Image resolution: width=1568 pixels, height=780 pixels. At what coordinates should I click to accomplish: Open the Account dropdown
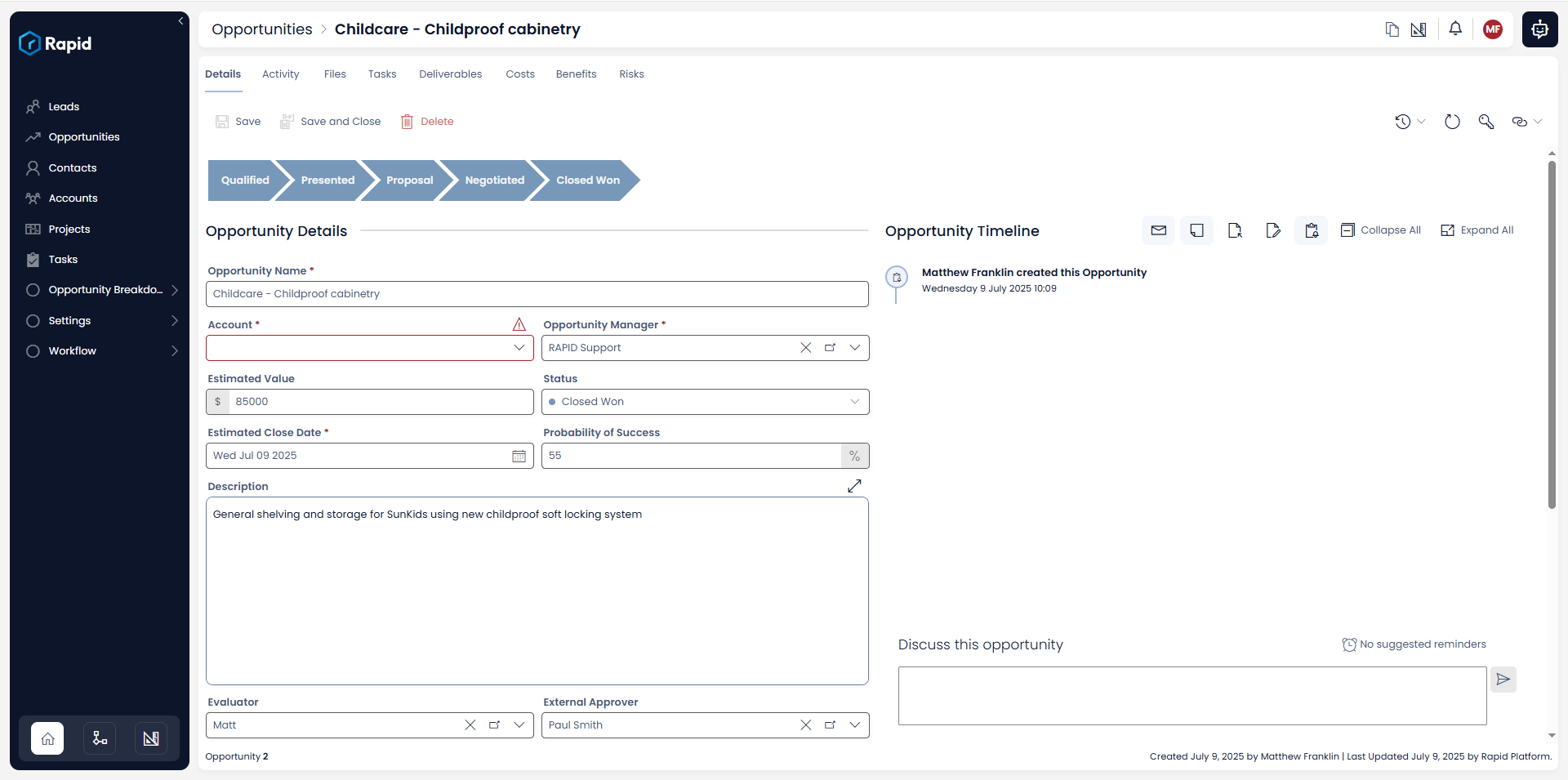[519, 348]
